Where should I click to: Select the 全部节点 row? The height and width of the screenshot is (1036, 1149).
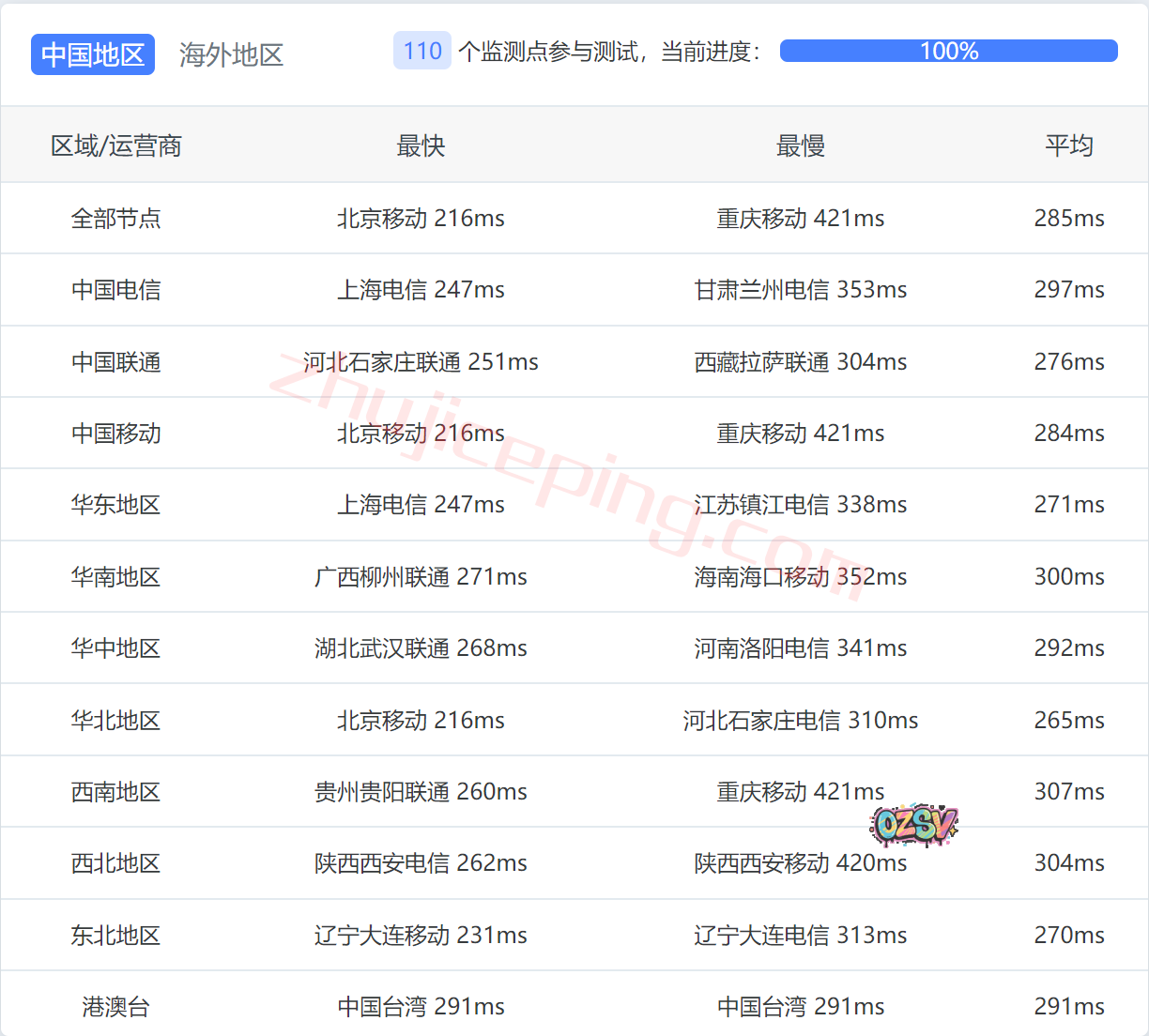[116, 218]
